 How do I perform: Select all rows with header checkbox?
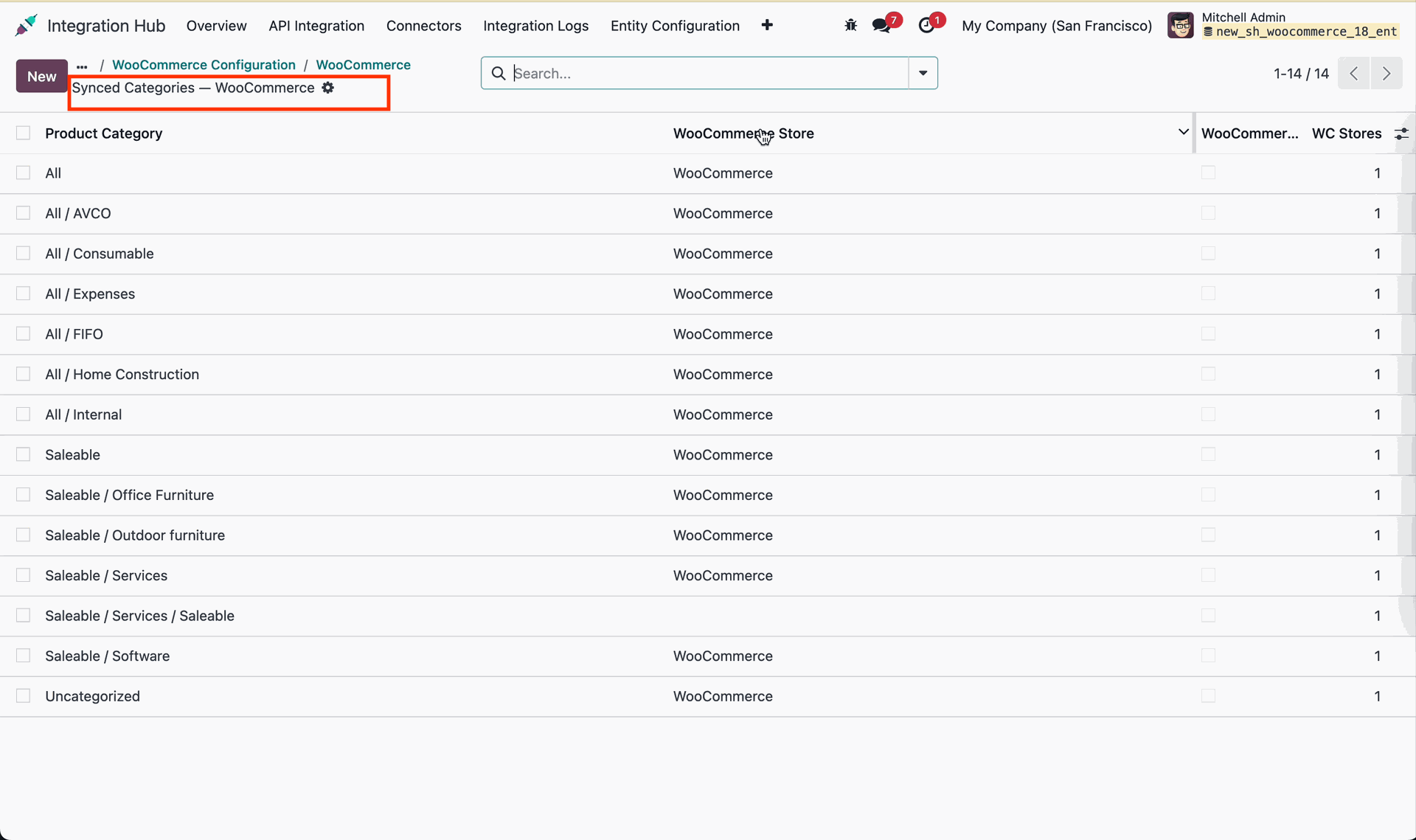24,133
